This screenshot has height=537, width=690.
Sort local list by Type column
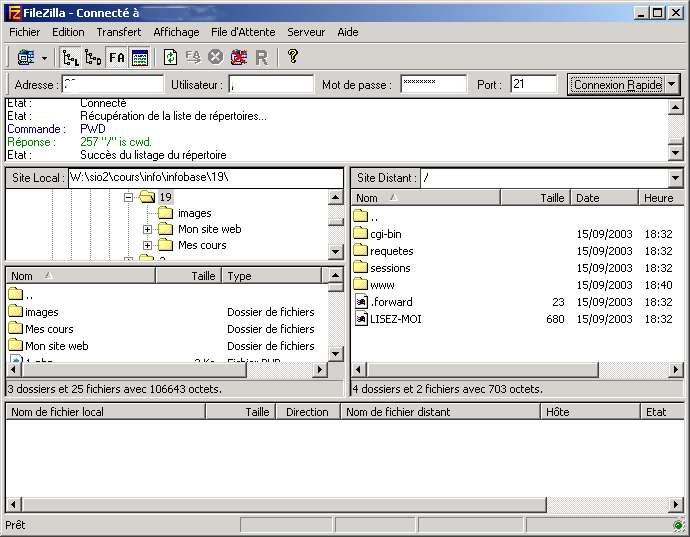pyautogui.click(x=272, y=276)
